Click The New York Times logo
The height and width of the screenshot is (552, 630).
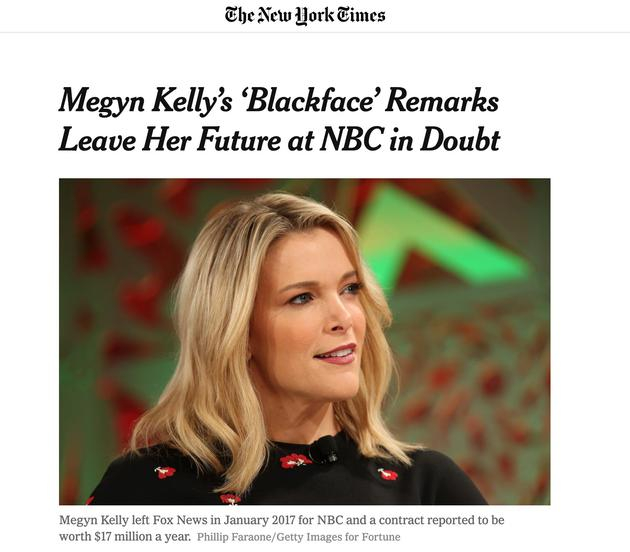[305, 15]
